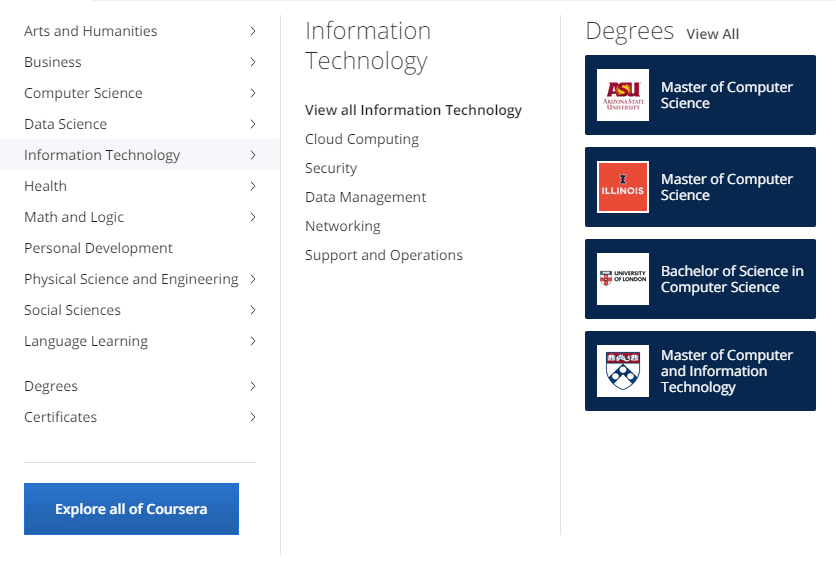Click the Illinois university logo
836x571 pixels.
click(623, 187)
